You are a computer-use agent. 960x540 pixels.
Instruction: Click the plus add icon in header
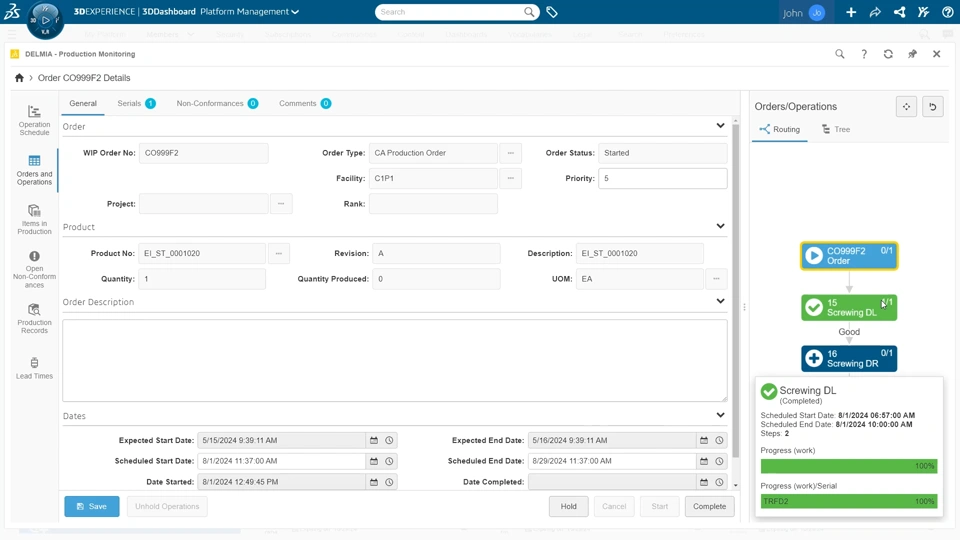click(x=851, y=12)
